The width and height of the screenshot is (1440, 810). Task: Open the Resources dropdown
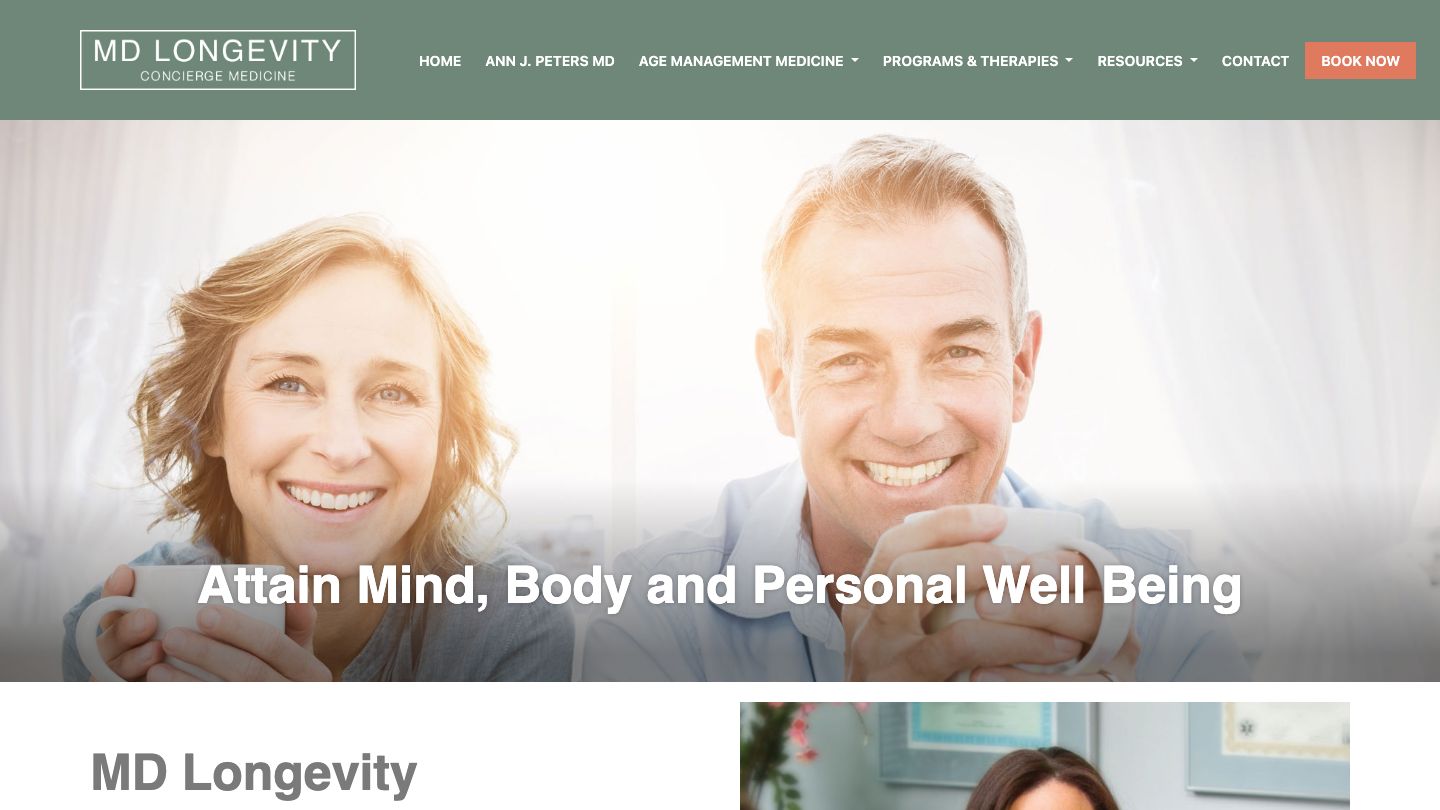[1147, 61]
